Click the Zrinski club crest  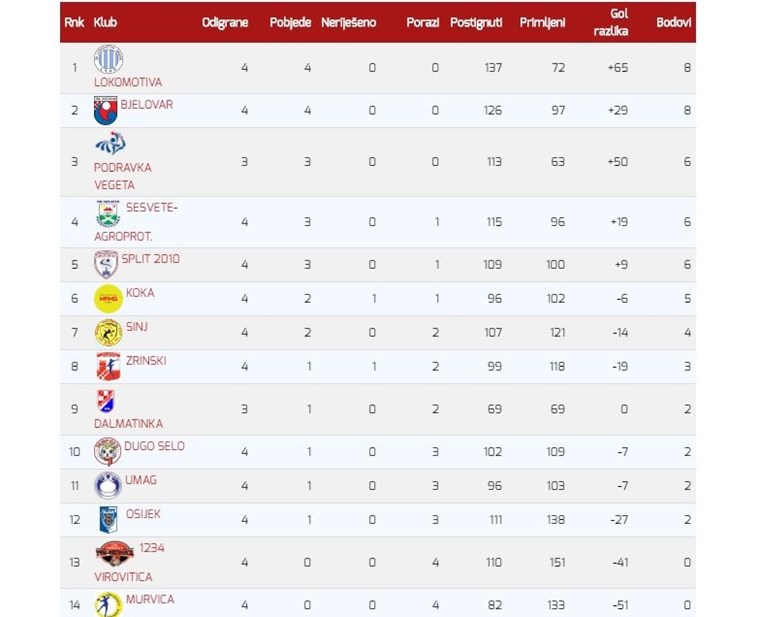[108, 366]
